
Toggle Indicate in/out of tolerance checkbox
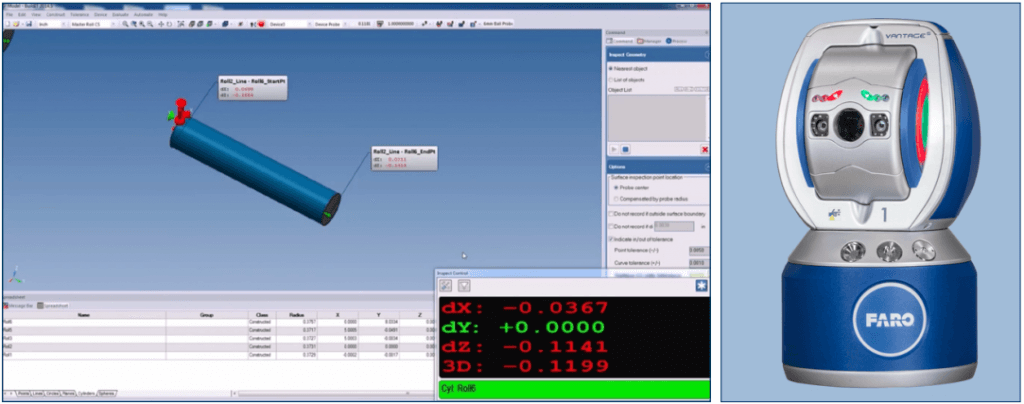coord(611,240)
